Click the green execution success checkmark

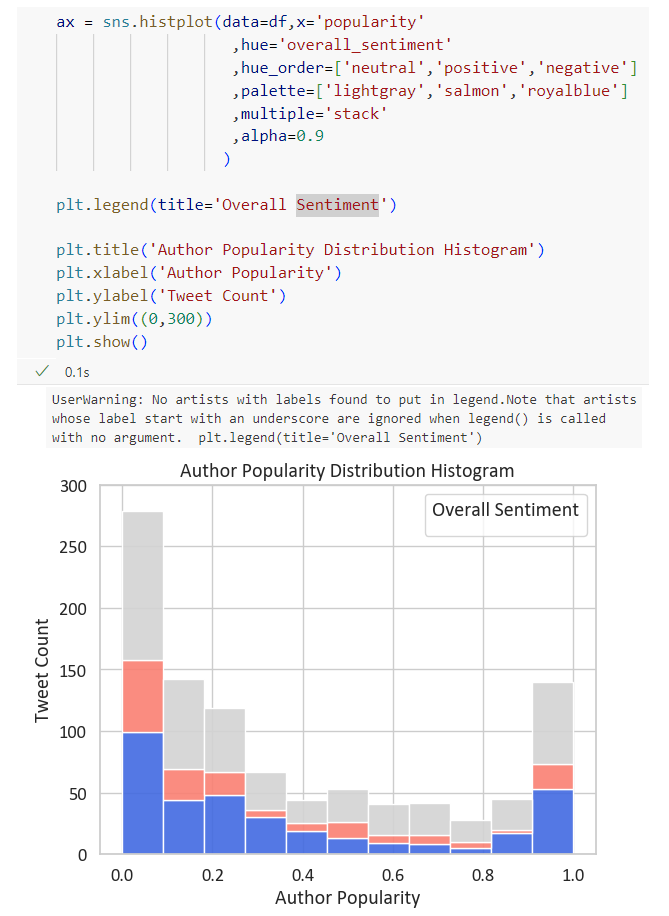tap(41, 371)
